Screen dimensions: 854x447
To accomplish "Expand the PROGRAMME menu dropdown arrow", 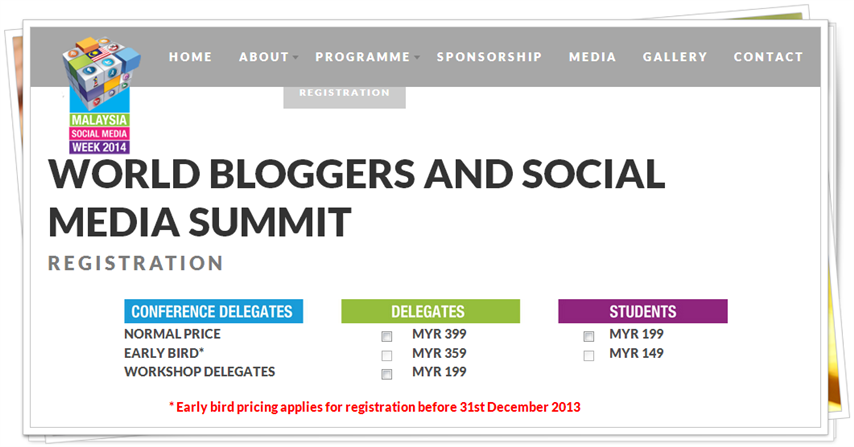I will (417, 57).
